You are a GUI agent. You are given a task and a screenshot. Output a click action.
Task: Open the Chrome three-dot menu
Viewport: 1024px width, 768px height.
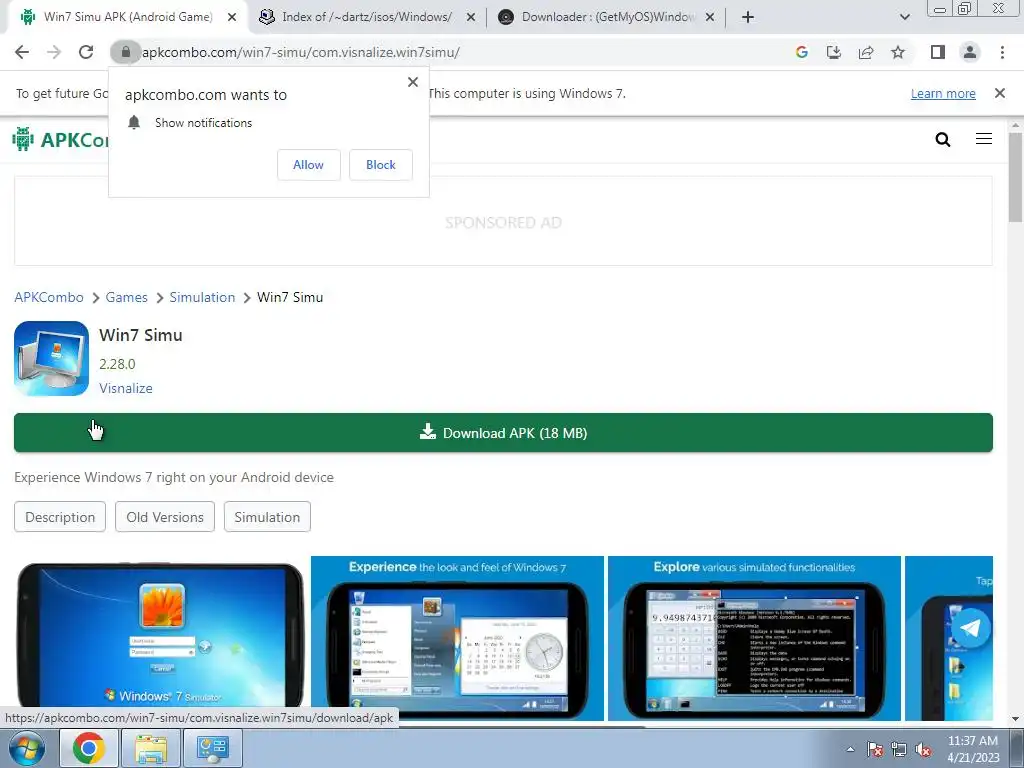pyautogui.click(x=1002, y=52)
